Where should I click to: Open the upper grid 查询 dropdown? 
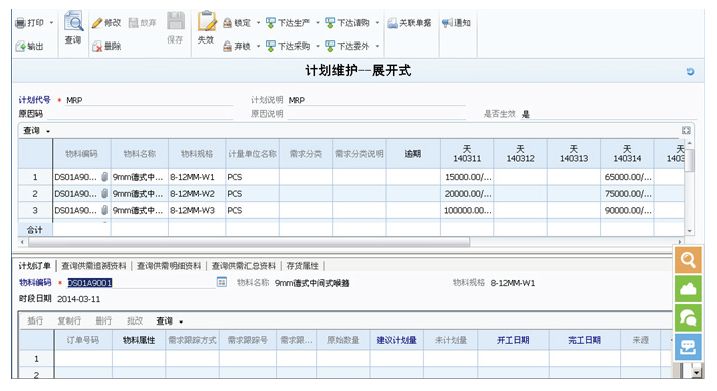pos(37,131)
